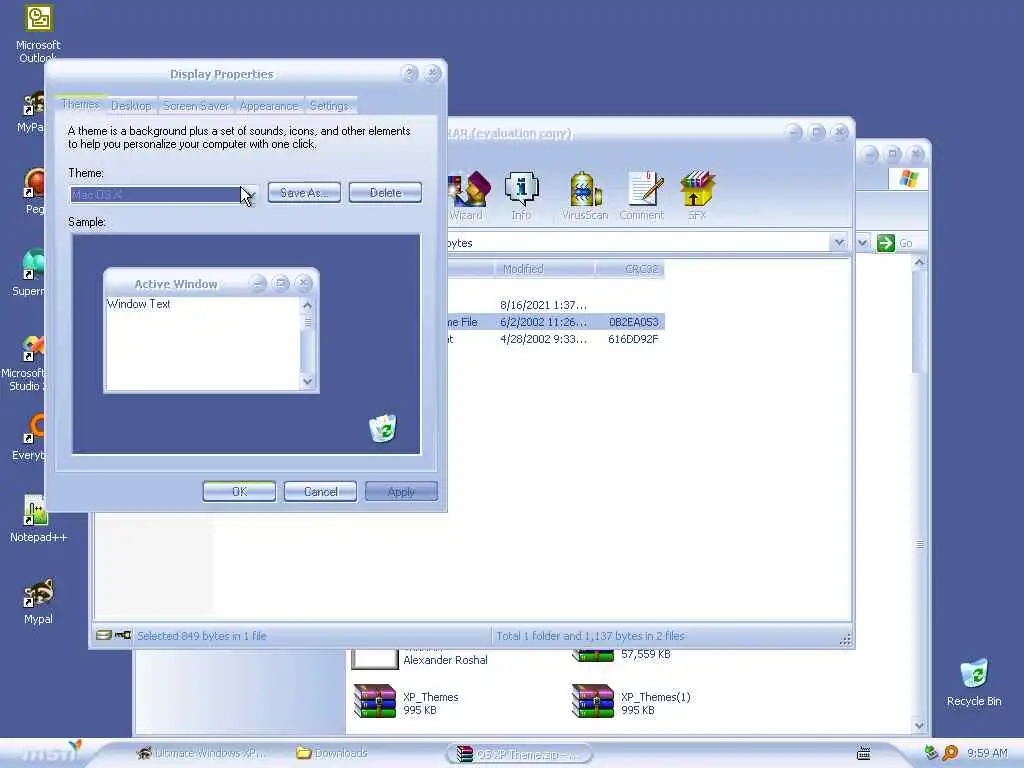Click the Info icon in WinRAR toolbar
Viewport: 1024px width, 768px height.
pos(521,195)
